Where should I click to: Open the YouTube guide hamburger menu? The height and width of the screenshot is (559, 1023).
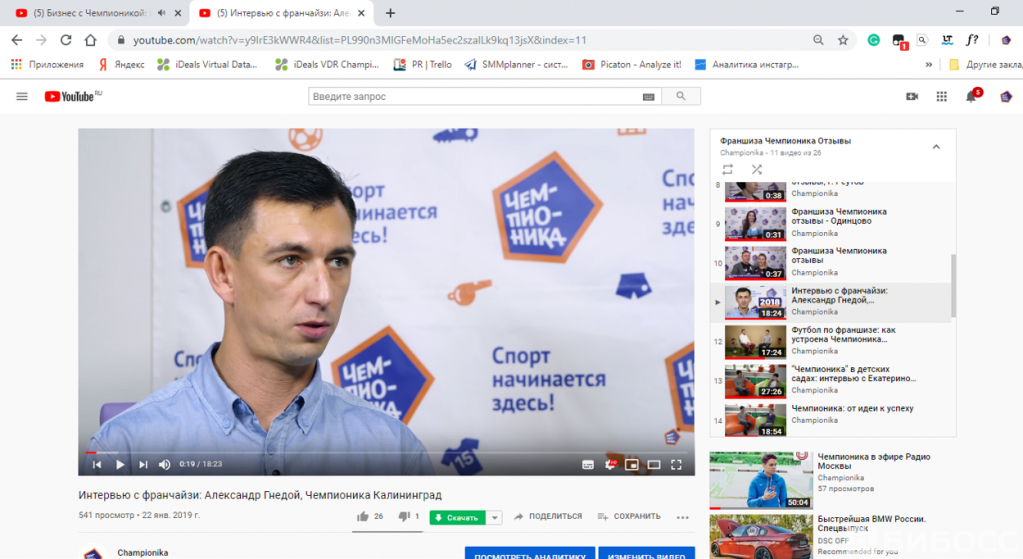click(22, 97)
